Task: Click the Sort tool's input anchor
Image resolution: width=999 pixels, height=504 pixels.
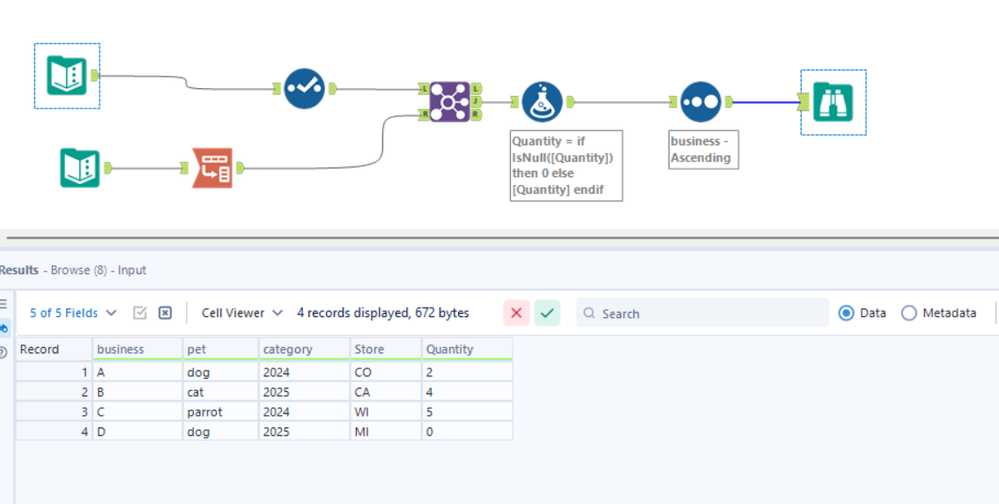Action: tap(673, 102)
